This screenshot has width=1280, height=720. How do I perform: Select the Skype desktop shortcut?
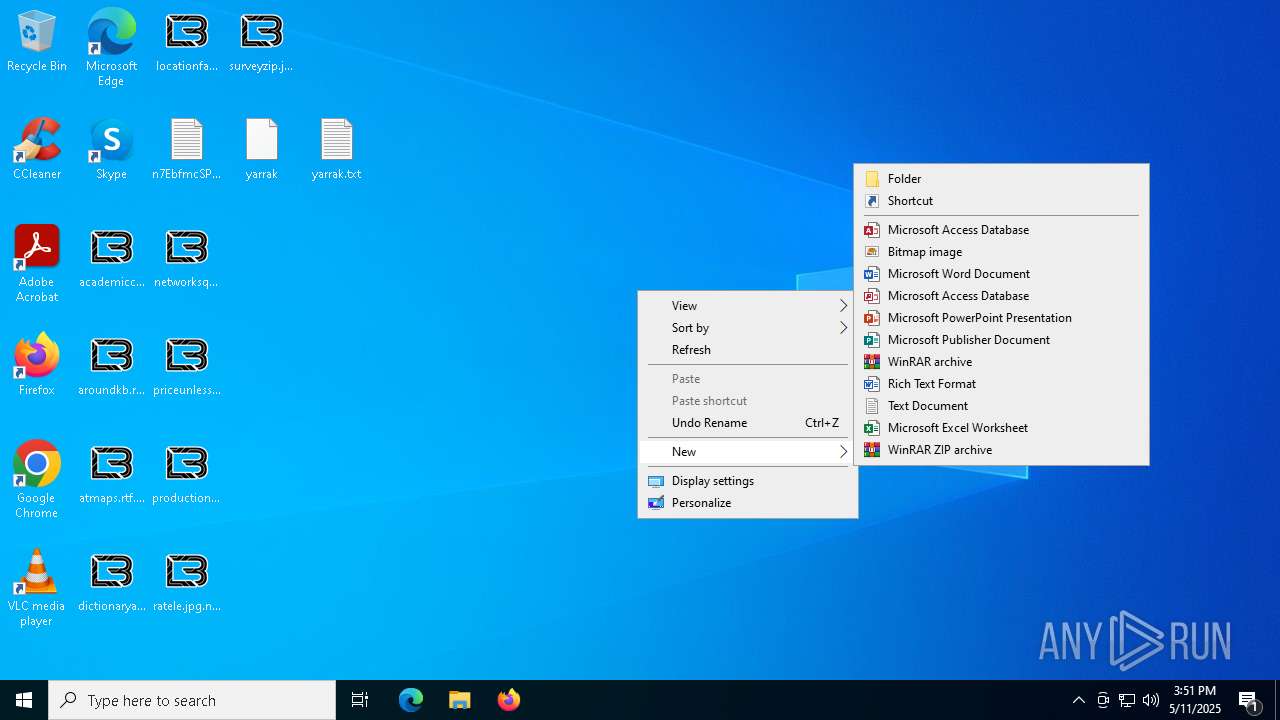coord(111,150)
